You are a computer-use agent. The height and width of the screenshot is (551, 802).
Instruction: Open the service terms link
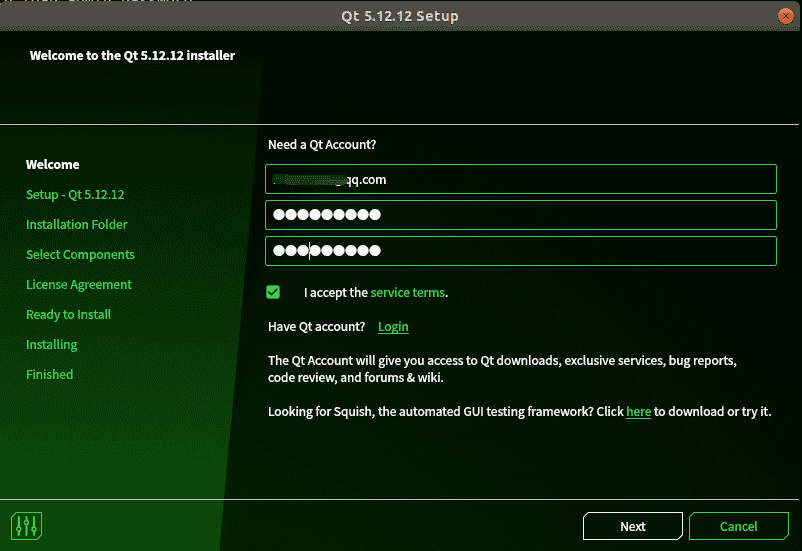[x=408, y=293]
